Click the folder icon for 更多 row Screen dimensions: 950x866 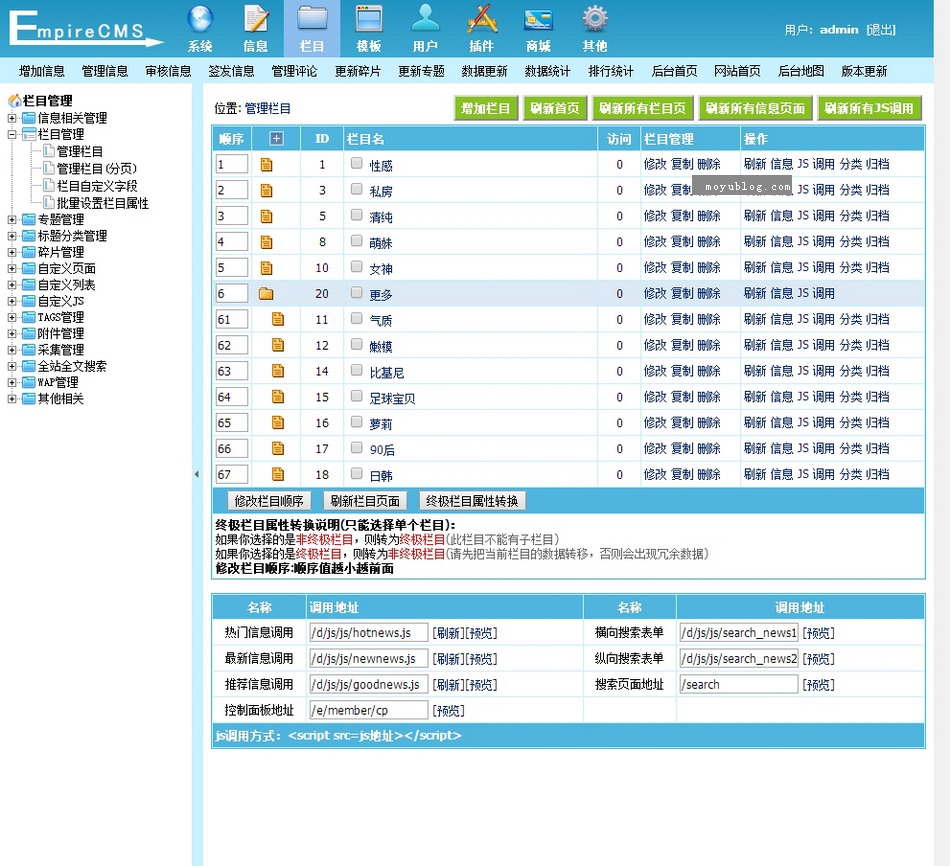tap(266, 294)
